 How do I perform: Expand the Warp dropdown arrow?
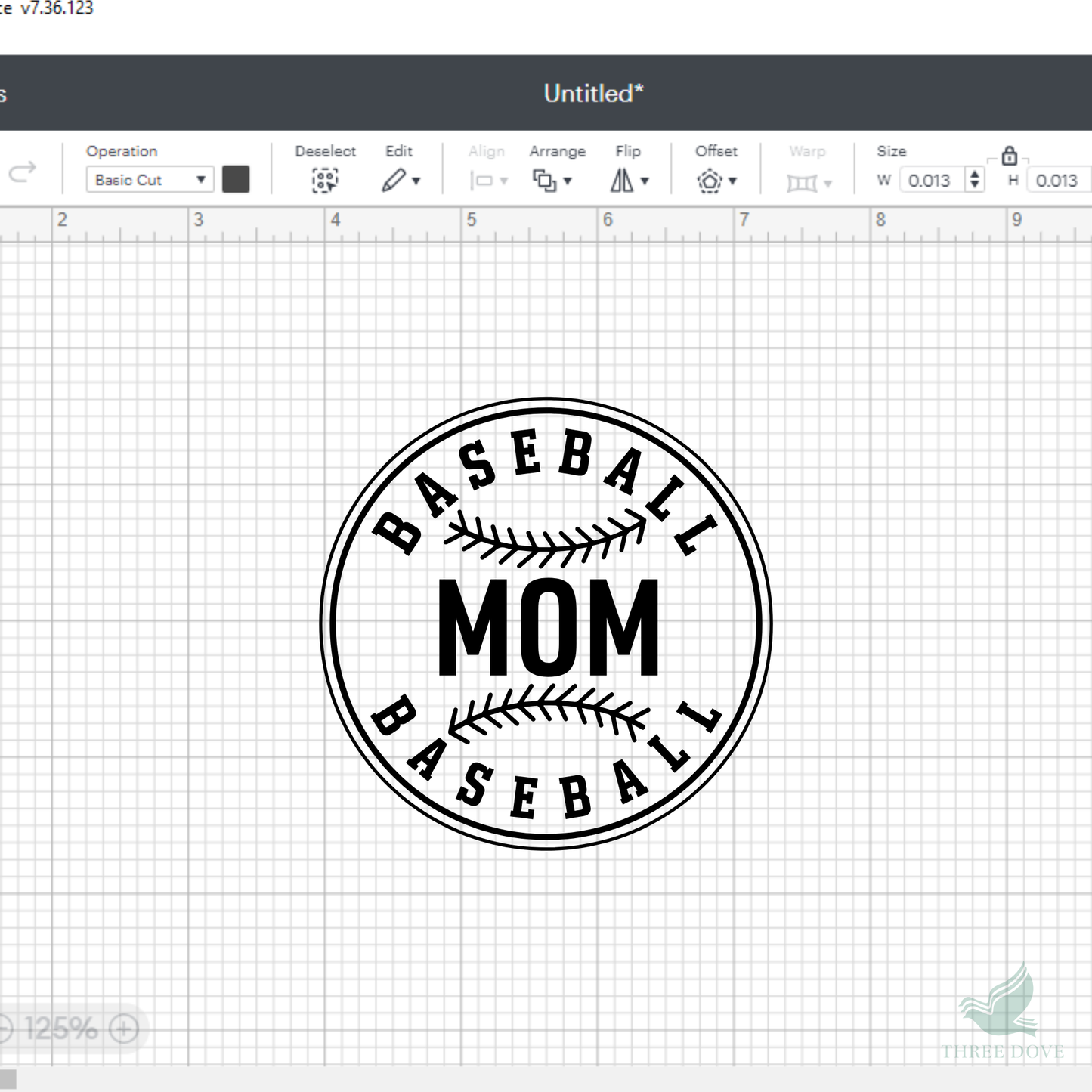click(x=828, y=184)
